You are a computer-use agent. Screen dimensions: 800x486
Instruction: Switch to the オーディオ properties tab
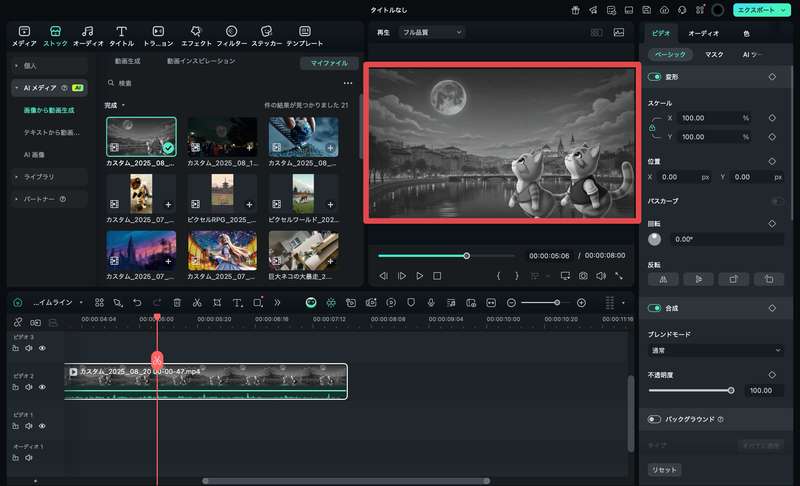click(x=704, y=33)
